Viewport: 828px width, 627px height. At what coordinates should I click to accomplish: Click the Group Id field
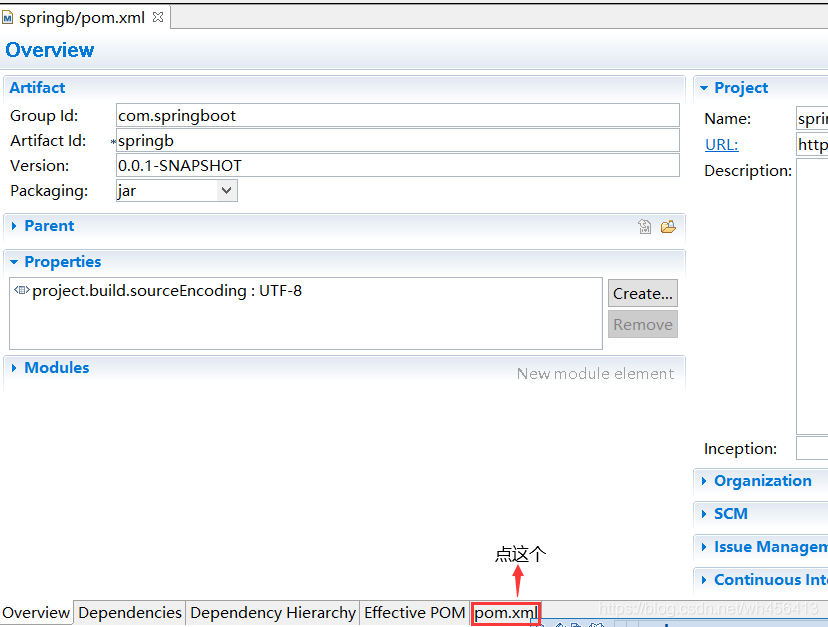click(398, 115)
